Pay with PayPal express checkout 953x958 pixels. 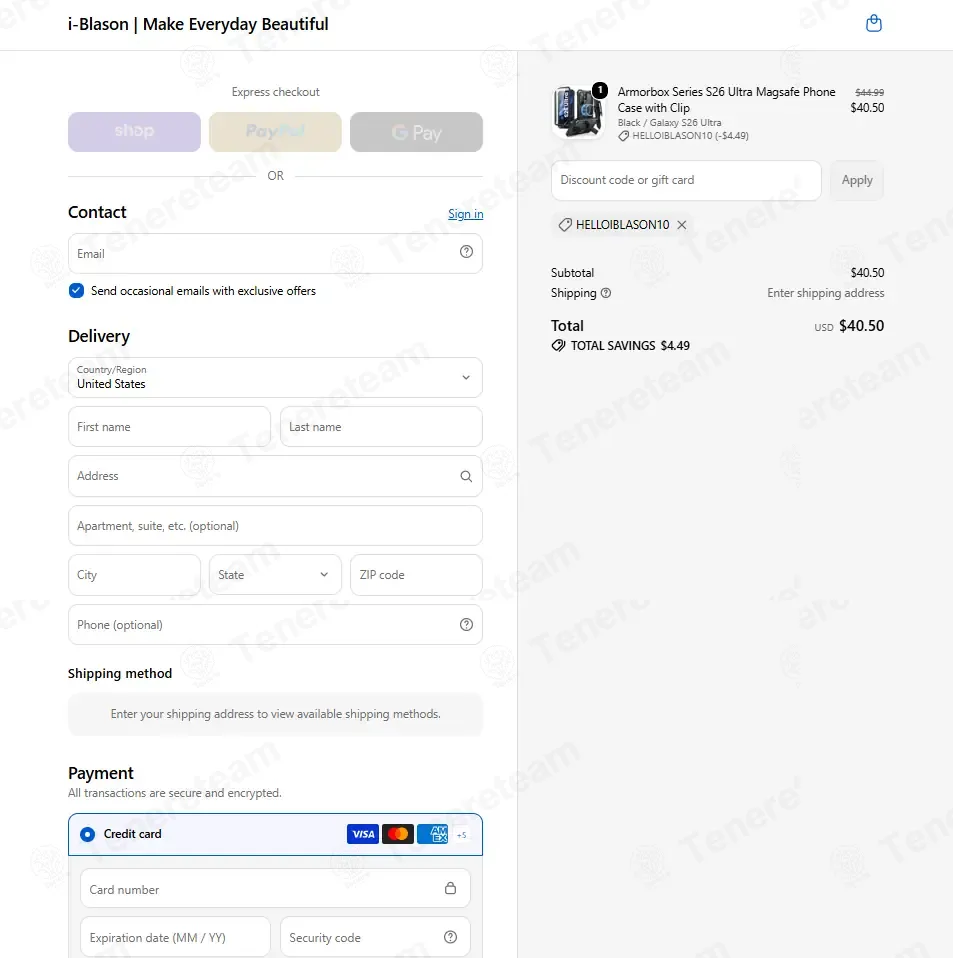[276, 132]
